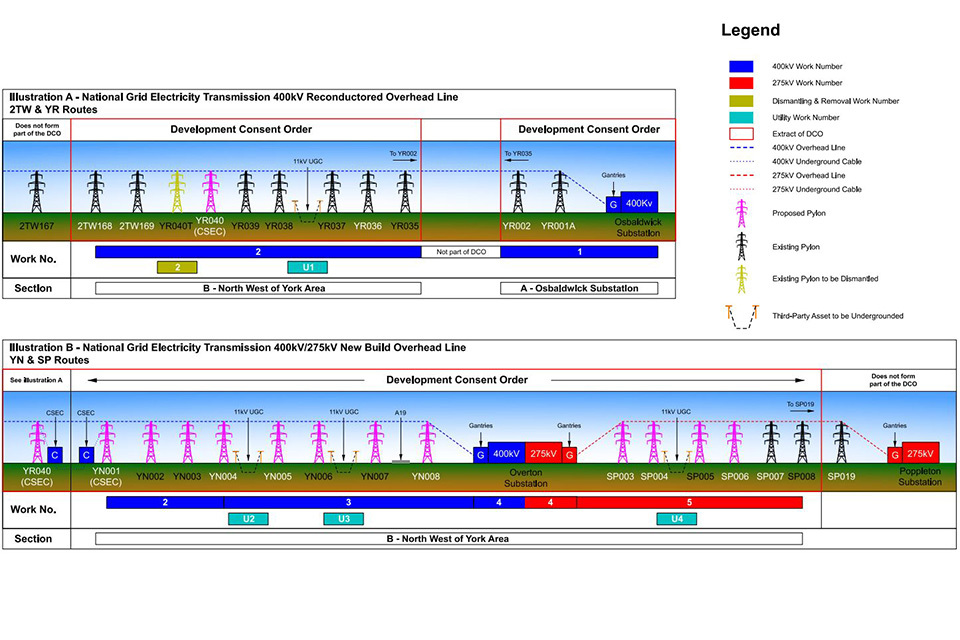Click the magenta YR040 (CSEC) pylon in Illustration A
This screenshot has width=960, height=640.
click(210, 191)
